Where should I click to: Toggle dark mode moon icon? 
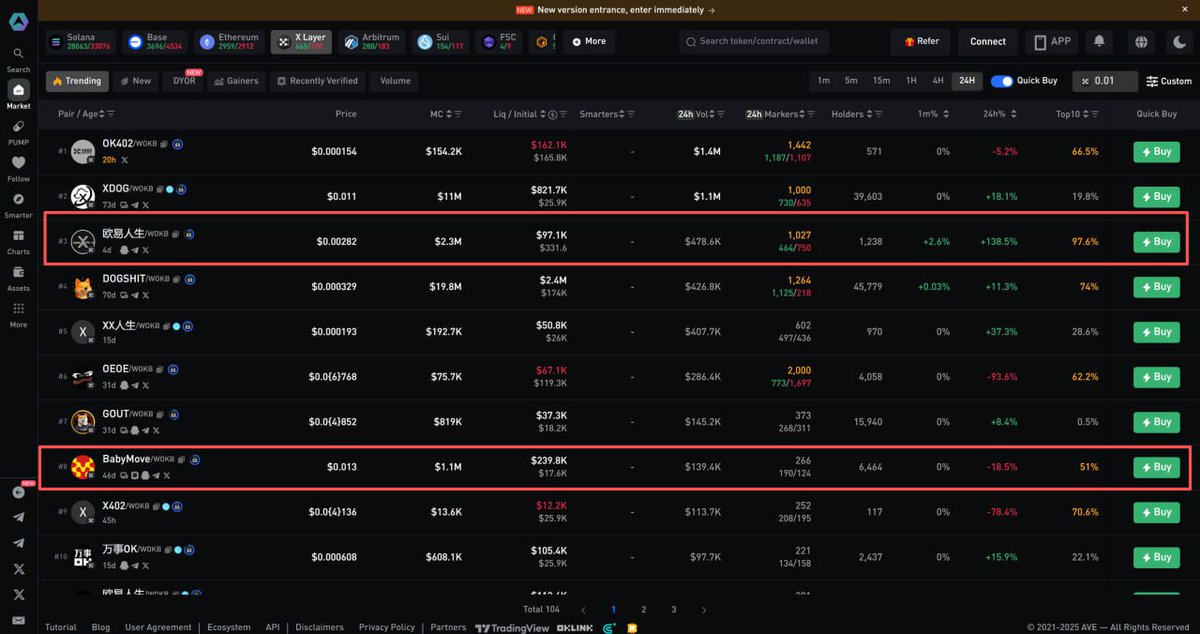(x=1179, y=42)
